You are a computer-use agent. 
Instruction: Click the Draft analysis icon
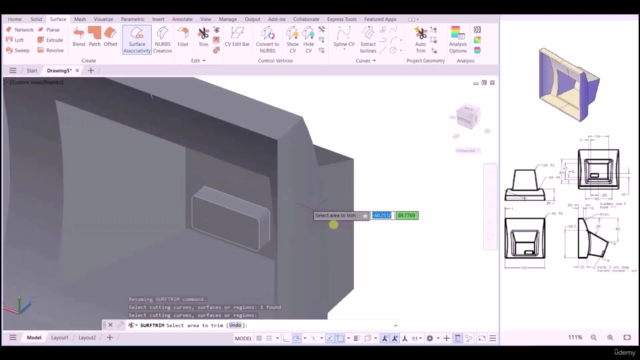pyautogui.click(x=477, y=50)
